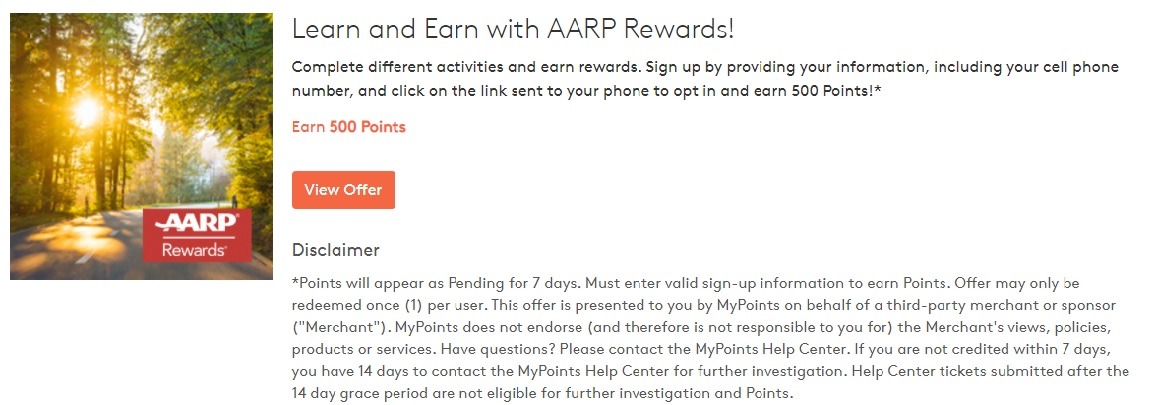
Task: Click the Learn and Earn with AARP Rewards heading
Action: tap(513, 30)
